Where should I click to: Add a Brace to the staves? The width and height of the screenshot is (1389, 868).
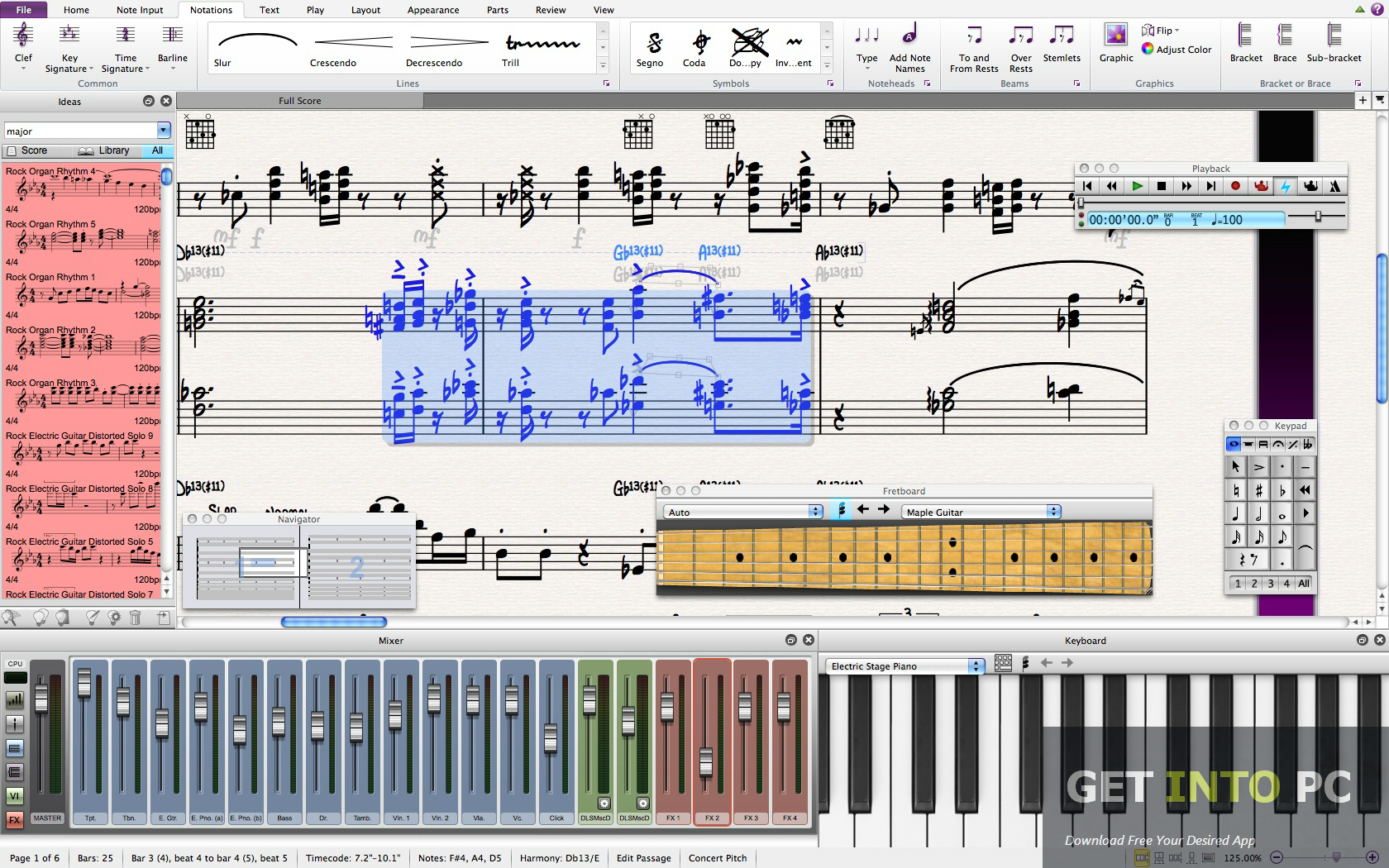click(1285, 43)
